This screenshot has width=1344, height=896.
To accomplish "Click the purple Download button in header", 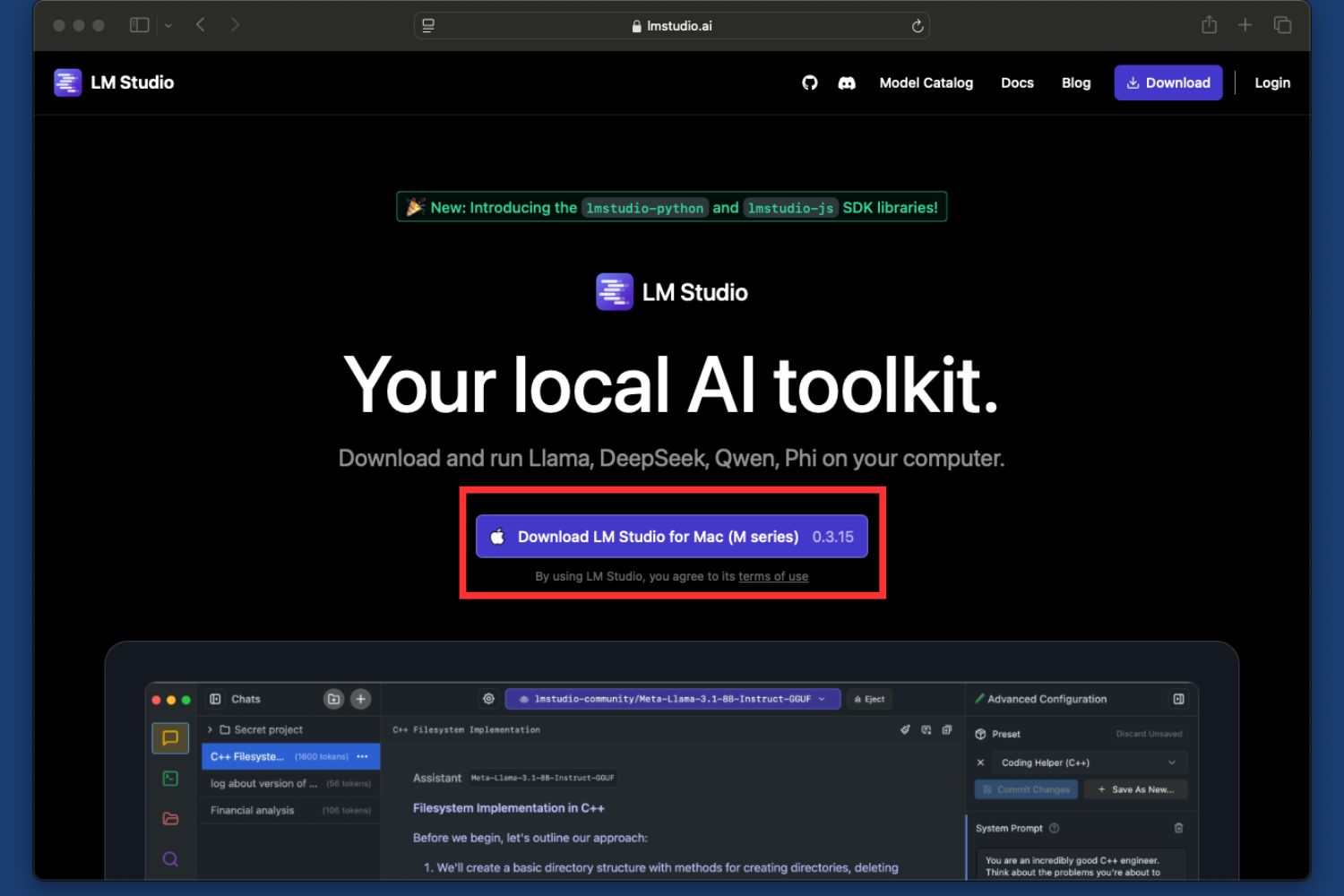I will [x=1168, y=82].
